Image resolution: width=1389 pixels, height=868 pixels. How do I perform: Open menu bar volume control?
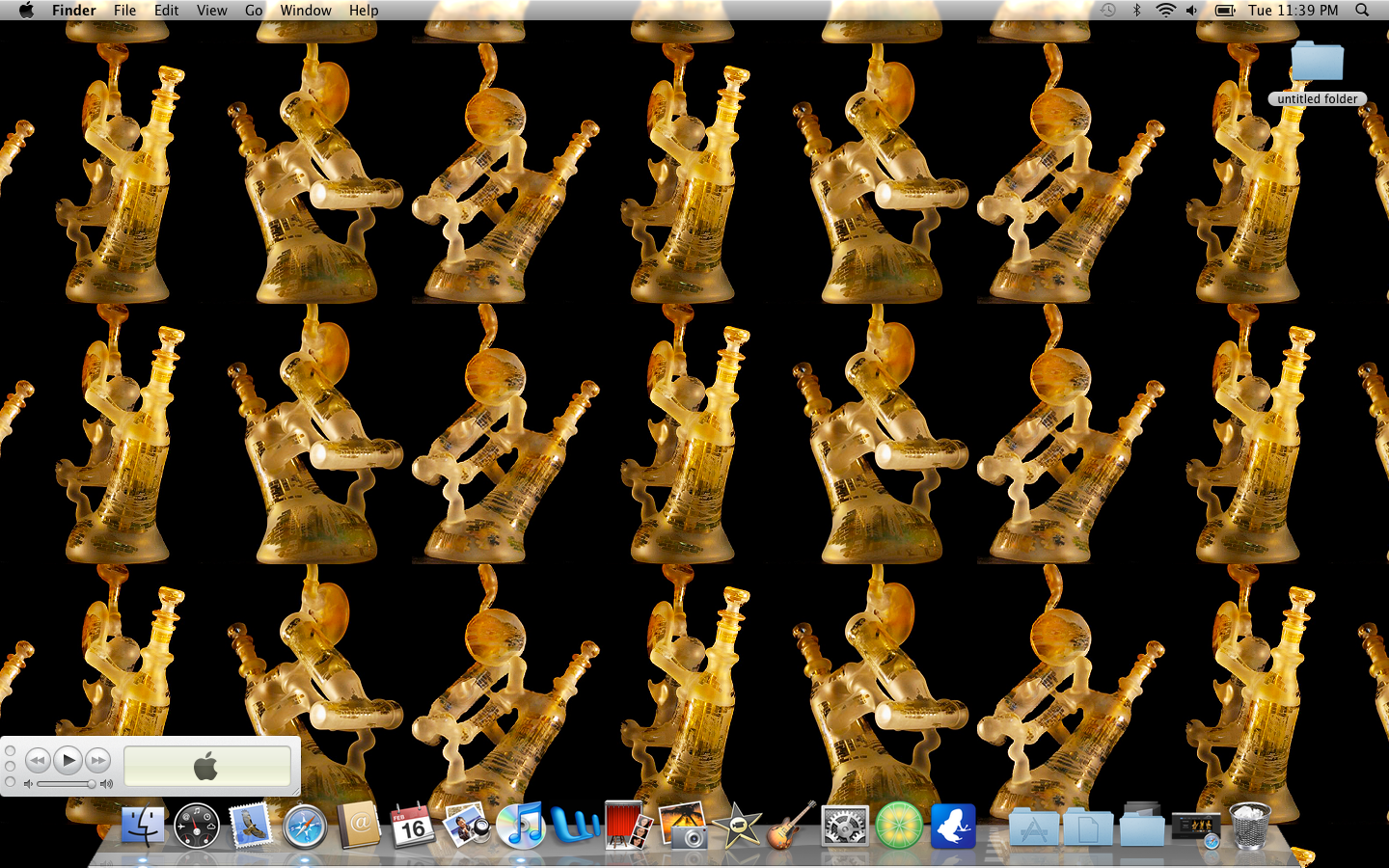[x=1192, y=10]
